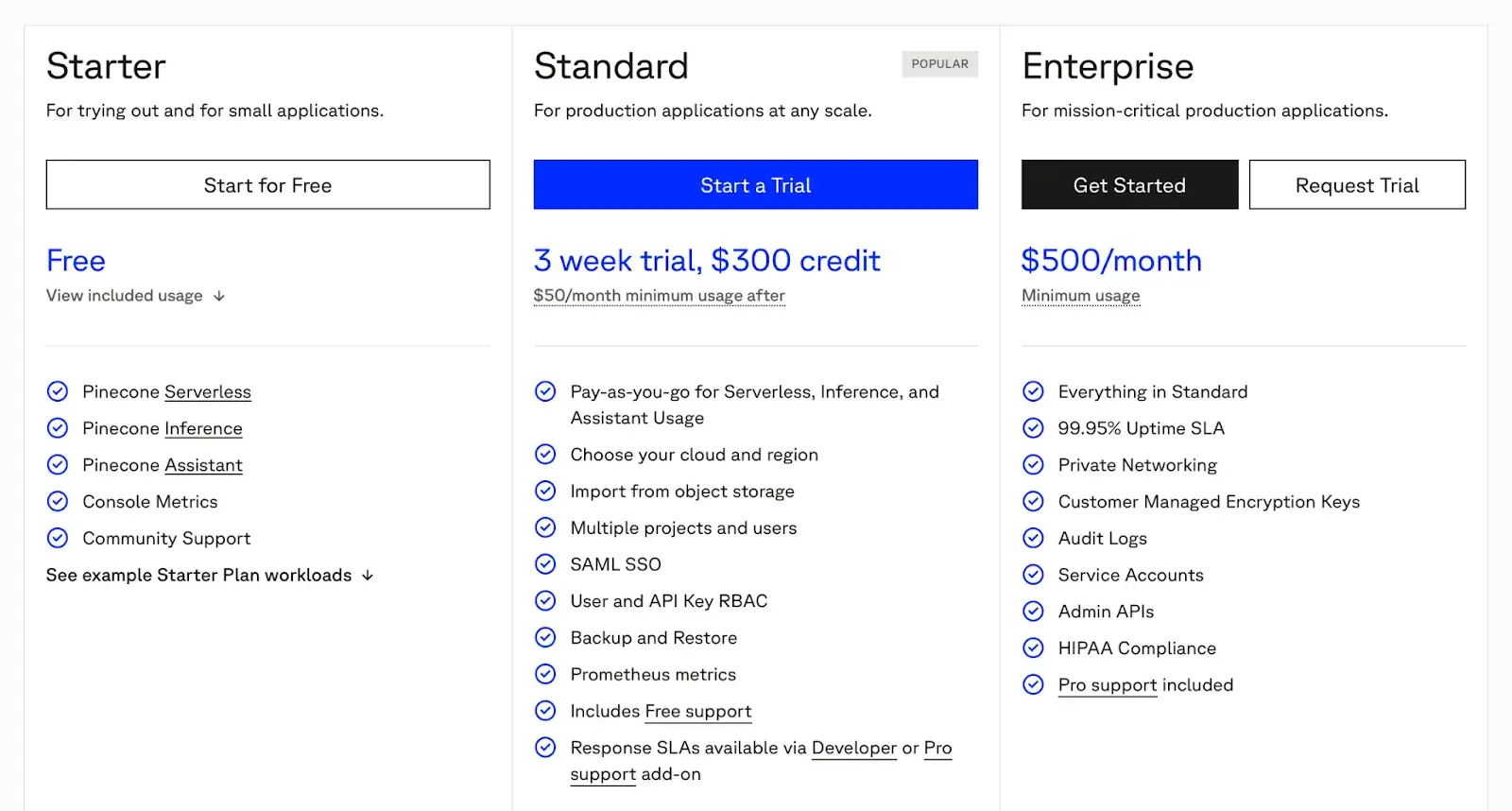
Task: Click the blue Start a Trial button
Action: [755, 184]
